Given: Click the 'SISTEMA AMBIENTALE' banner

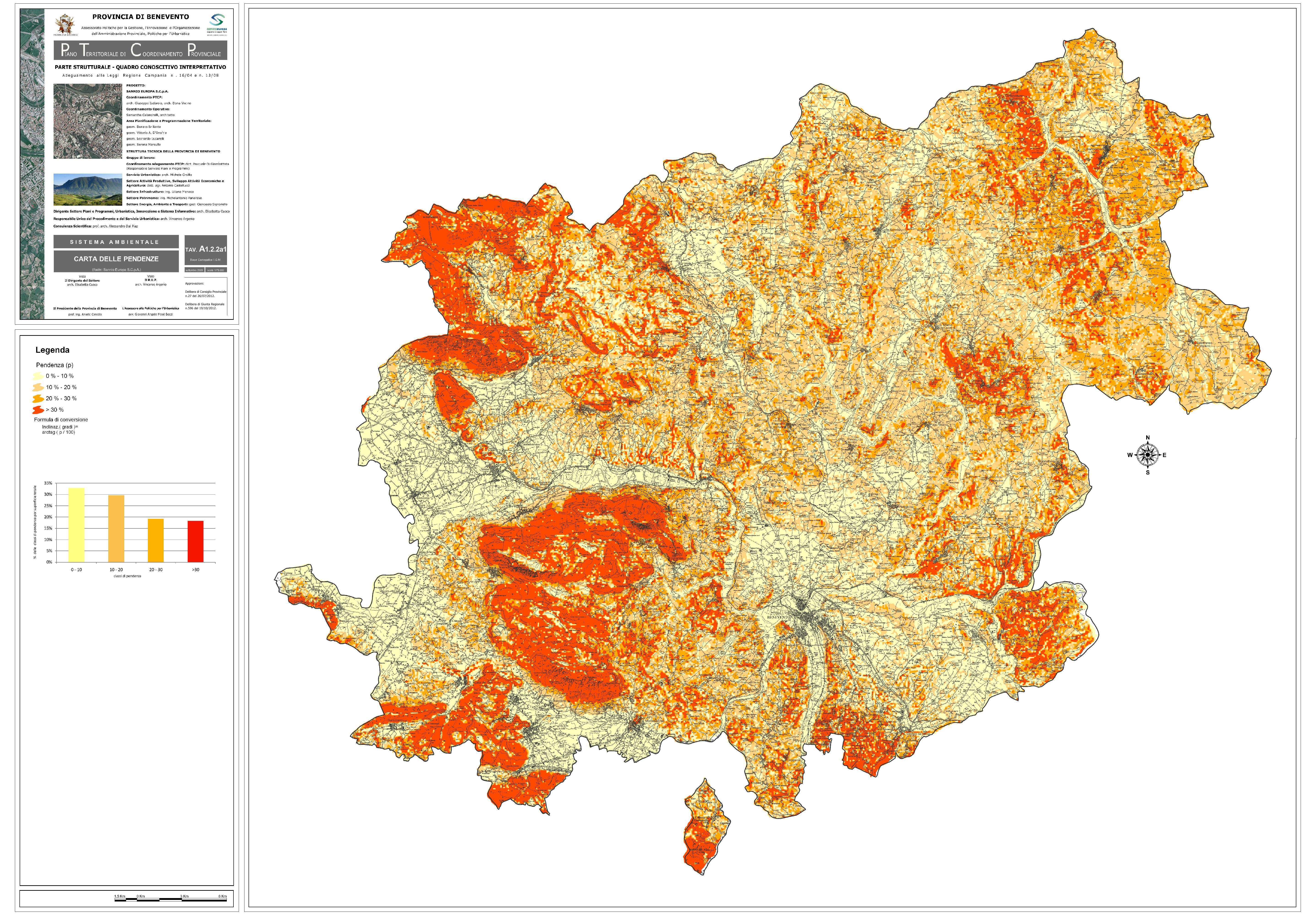Looking at the screenshot, I should click(x=116, y=242).
